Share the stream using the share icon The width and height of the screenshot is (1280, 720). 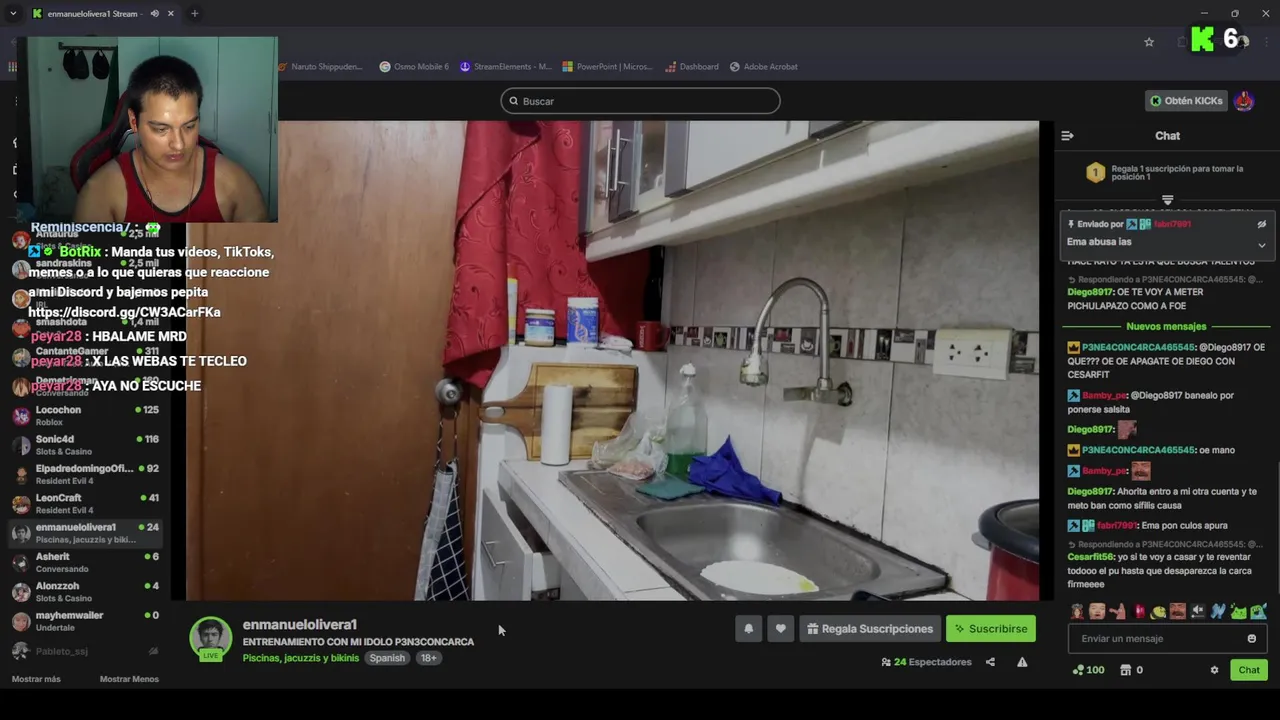tap(990, 662)
